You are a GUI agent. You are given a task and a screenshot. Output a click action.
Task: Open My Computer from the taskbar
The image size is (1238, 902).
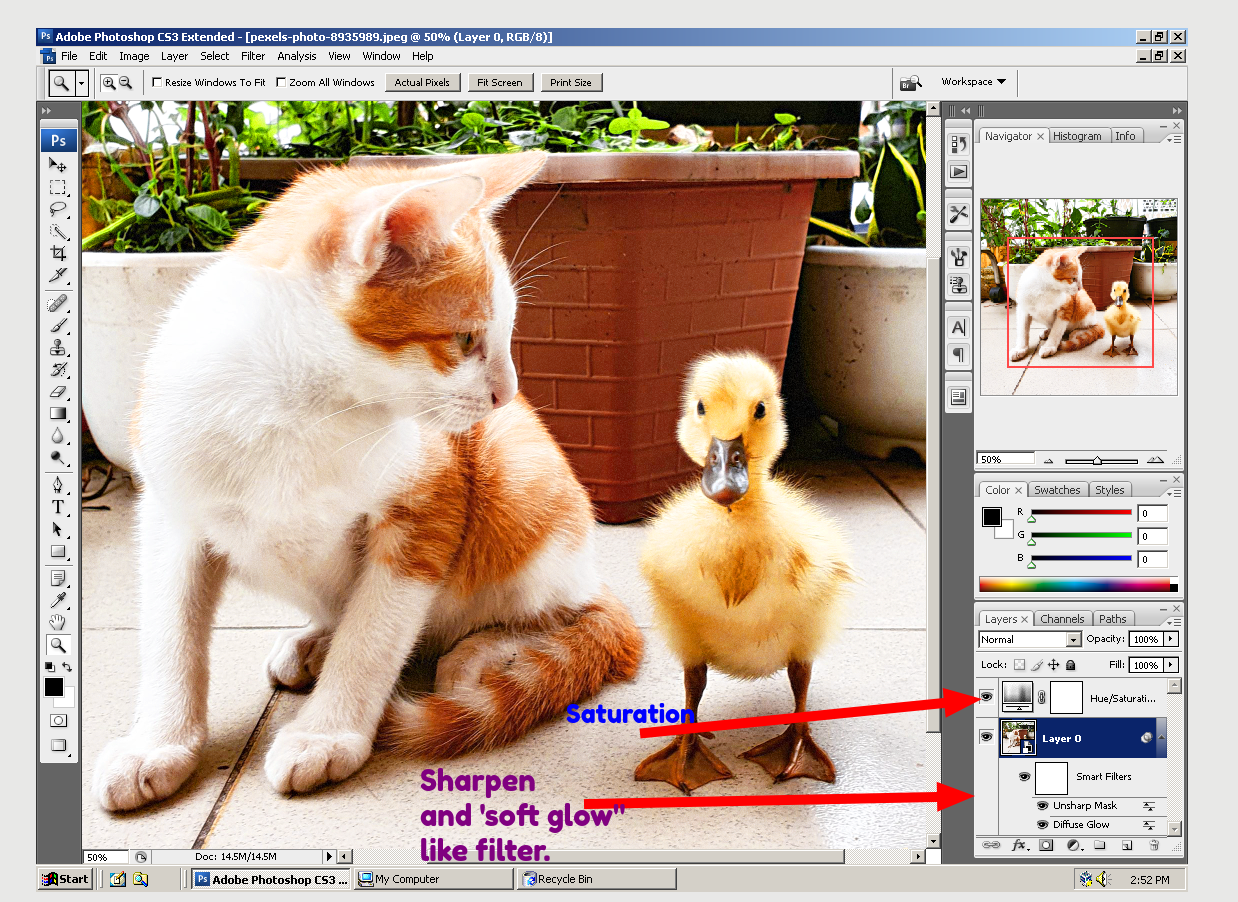coord(434,879)
